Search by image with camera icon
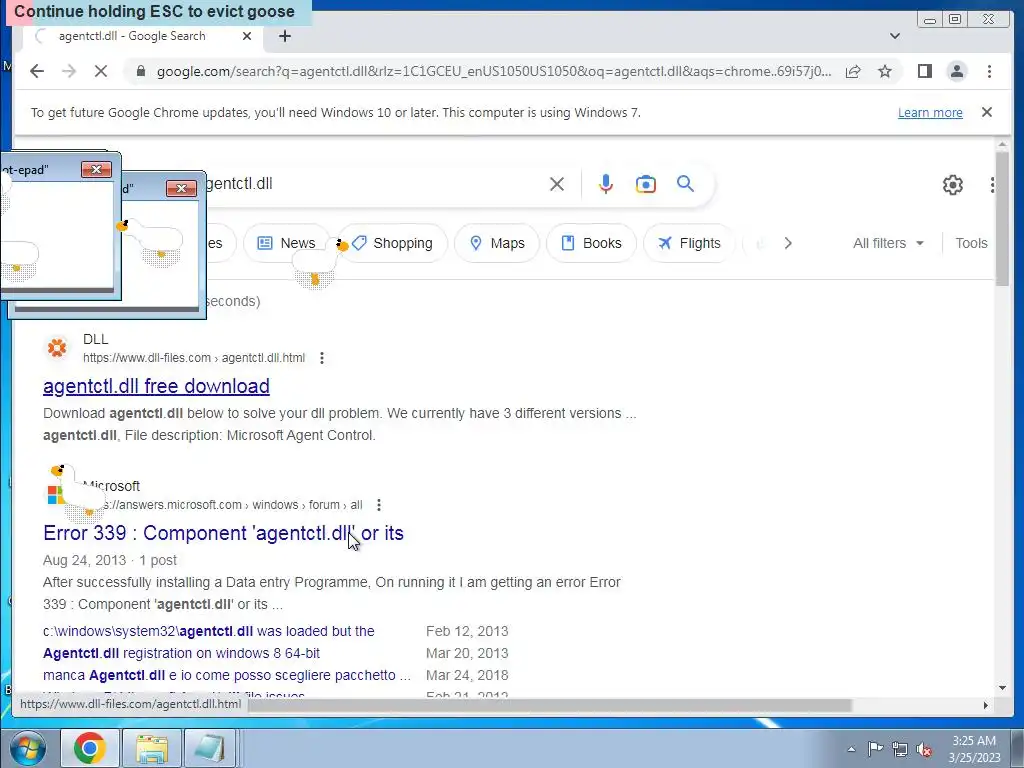This screenshot has width=1024, height=768. tap(645, 184)
